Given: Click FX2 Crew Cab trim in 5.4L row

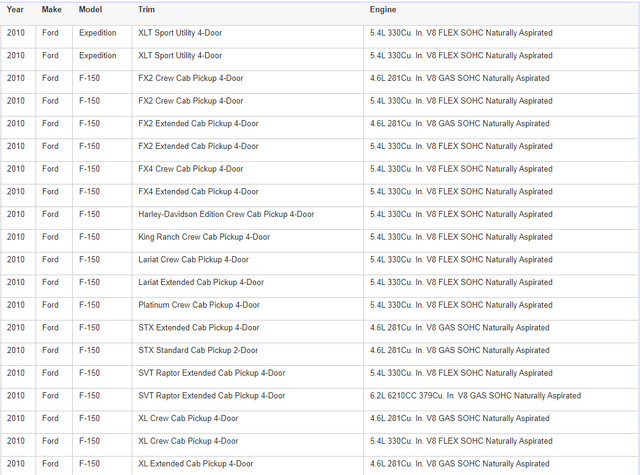Looking at the screenshot, I should click(x=191, y=101).
